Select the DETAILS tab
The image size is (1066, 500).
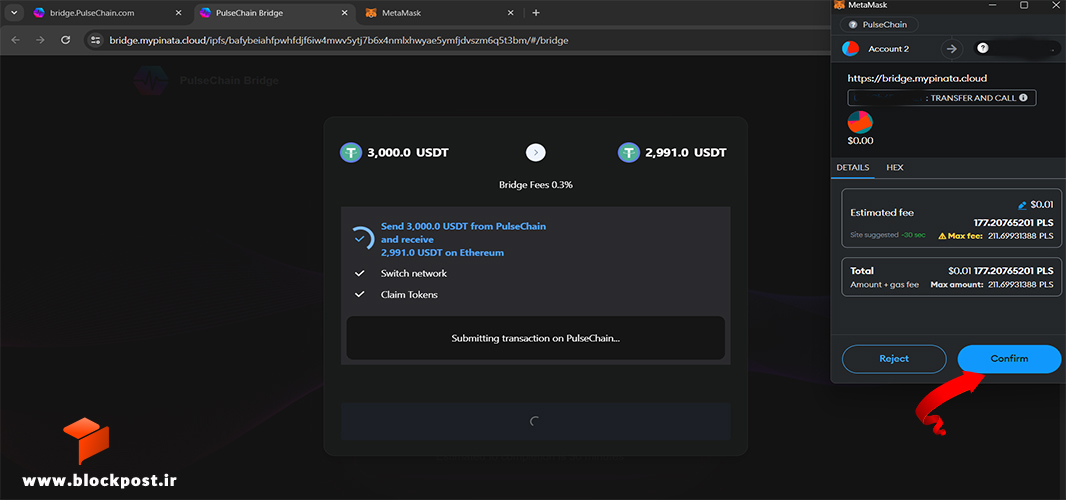[x=853, y=167]
